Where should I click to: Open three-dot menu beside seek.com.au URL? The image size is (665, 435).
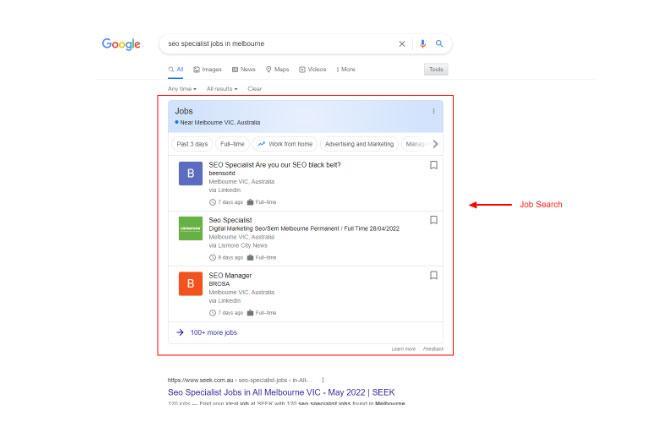[x=323, y=380]
